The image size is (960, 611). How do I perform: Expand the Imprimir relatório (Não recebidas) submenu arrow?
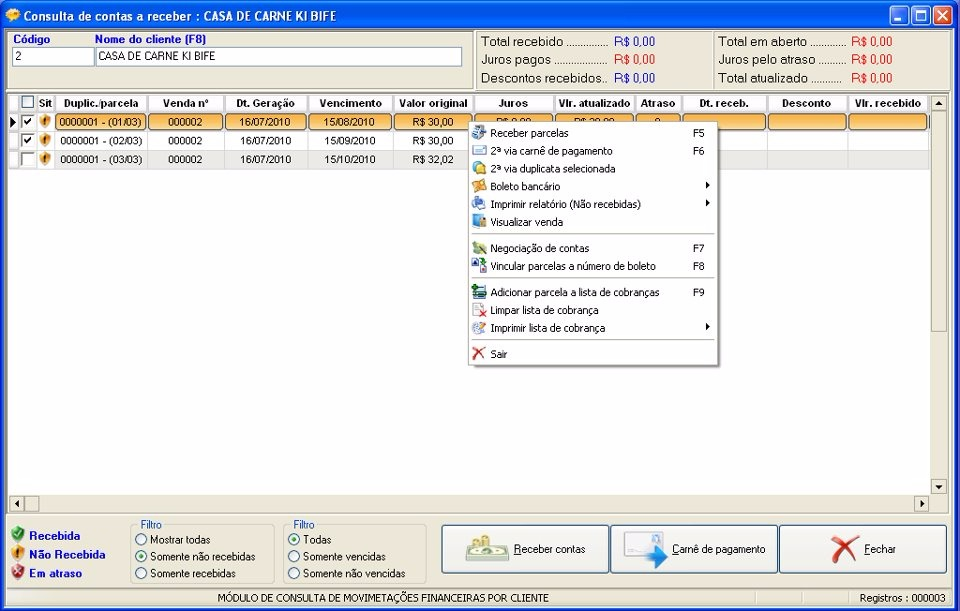[x=707, y=203]
